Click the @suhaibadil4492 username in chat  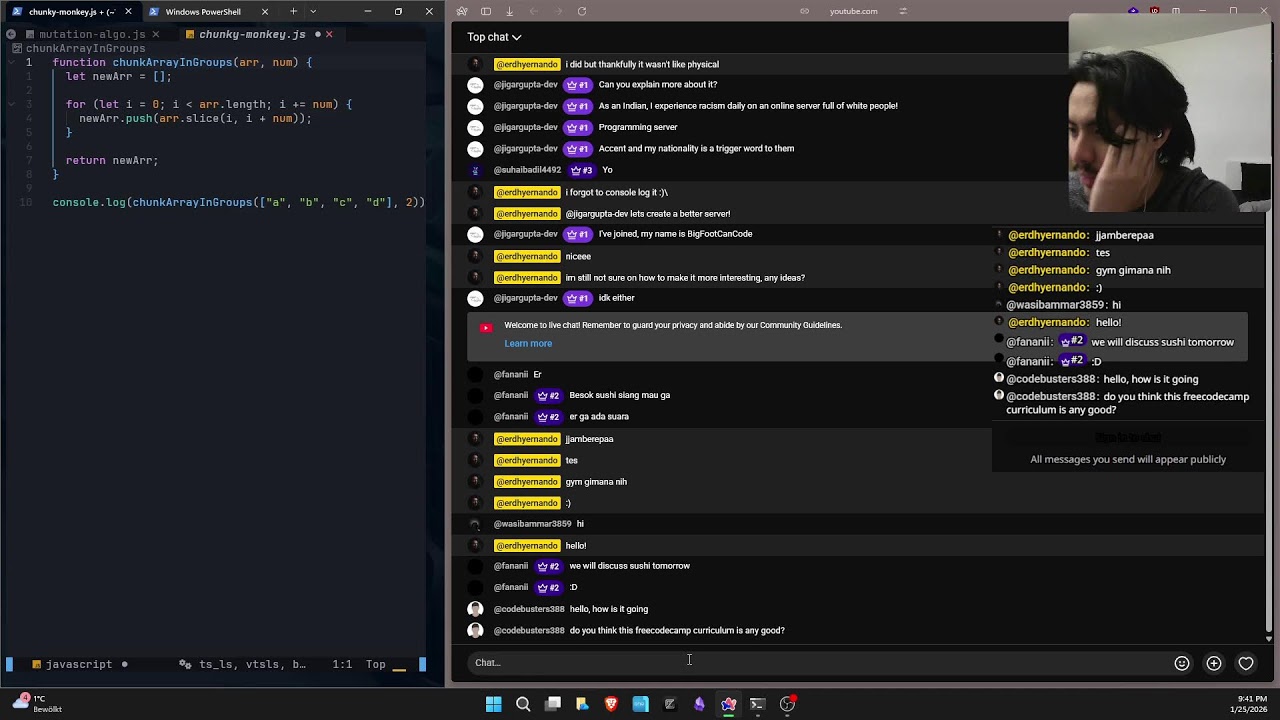pos(527,170)
